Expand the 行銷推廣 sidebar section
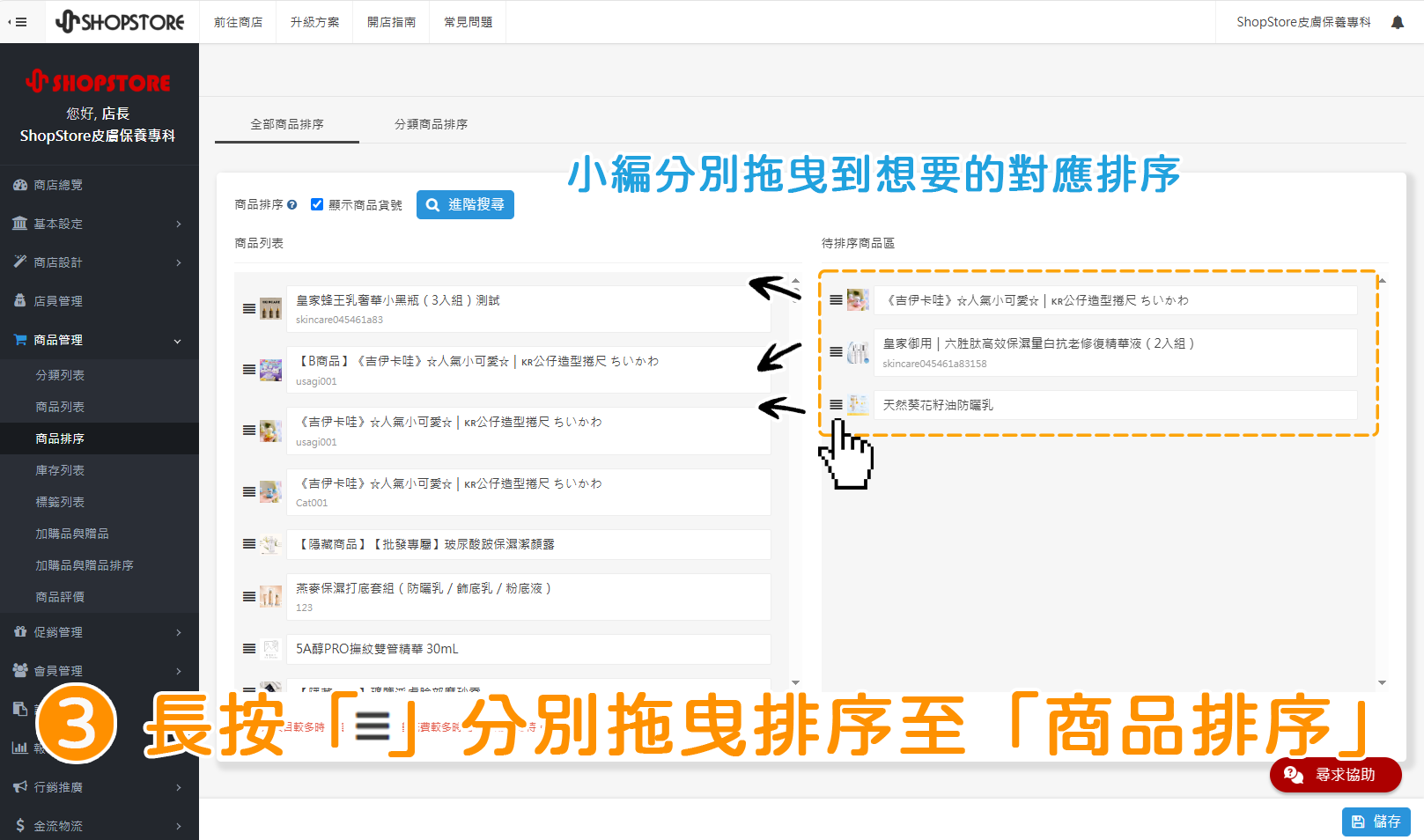The height and width of the screenshot is (840, 1424). point(179,787)
